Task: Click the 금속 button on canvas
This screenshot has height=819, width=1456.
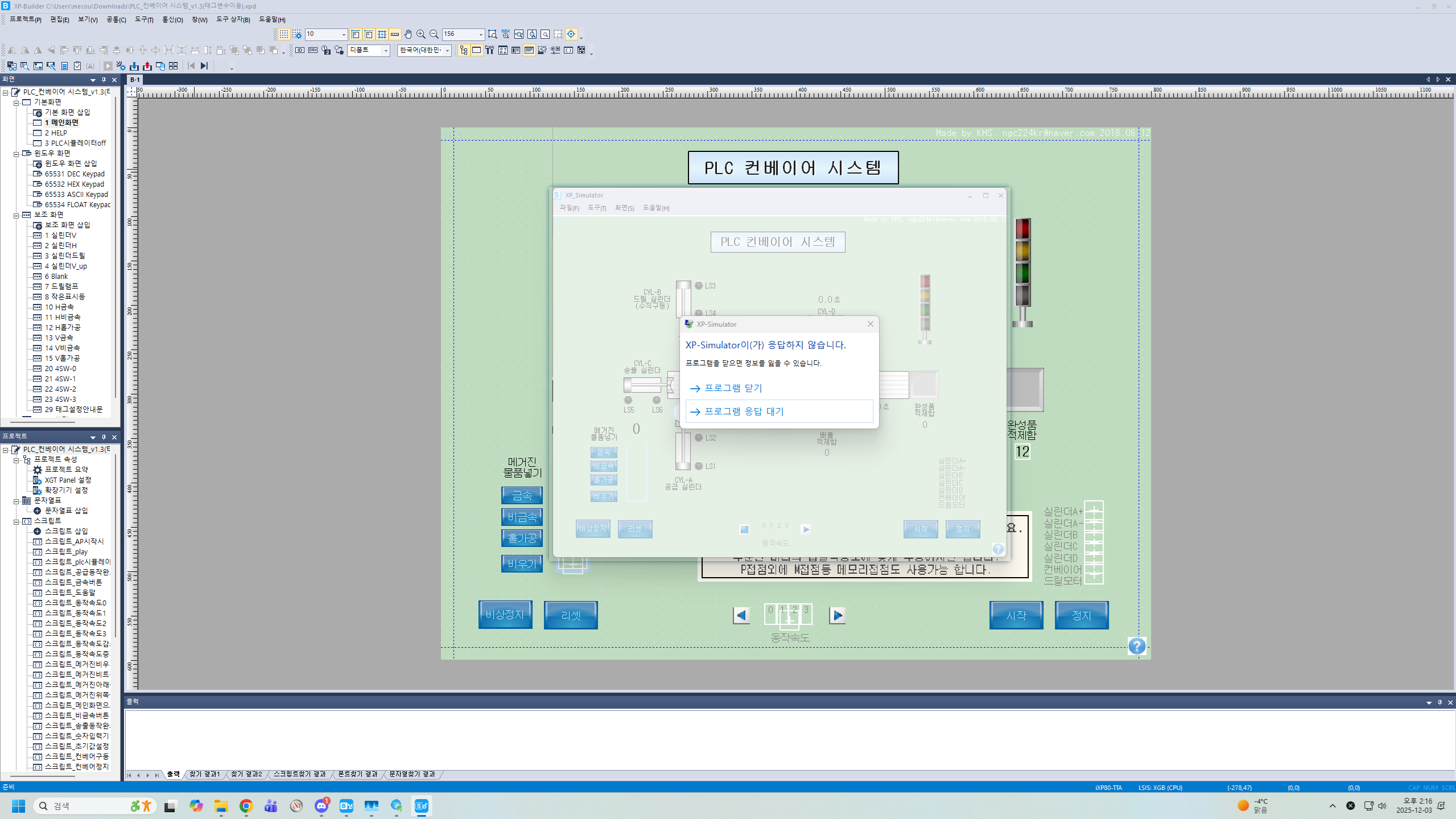Action: (x=522, y=495)
